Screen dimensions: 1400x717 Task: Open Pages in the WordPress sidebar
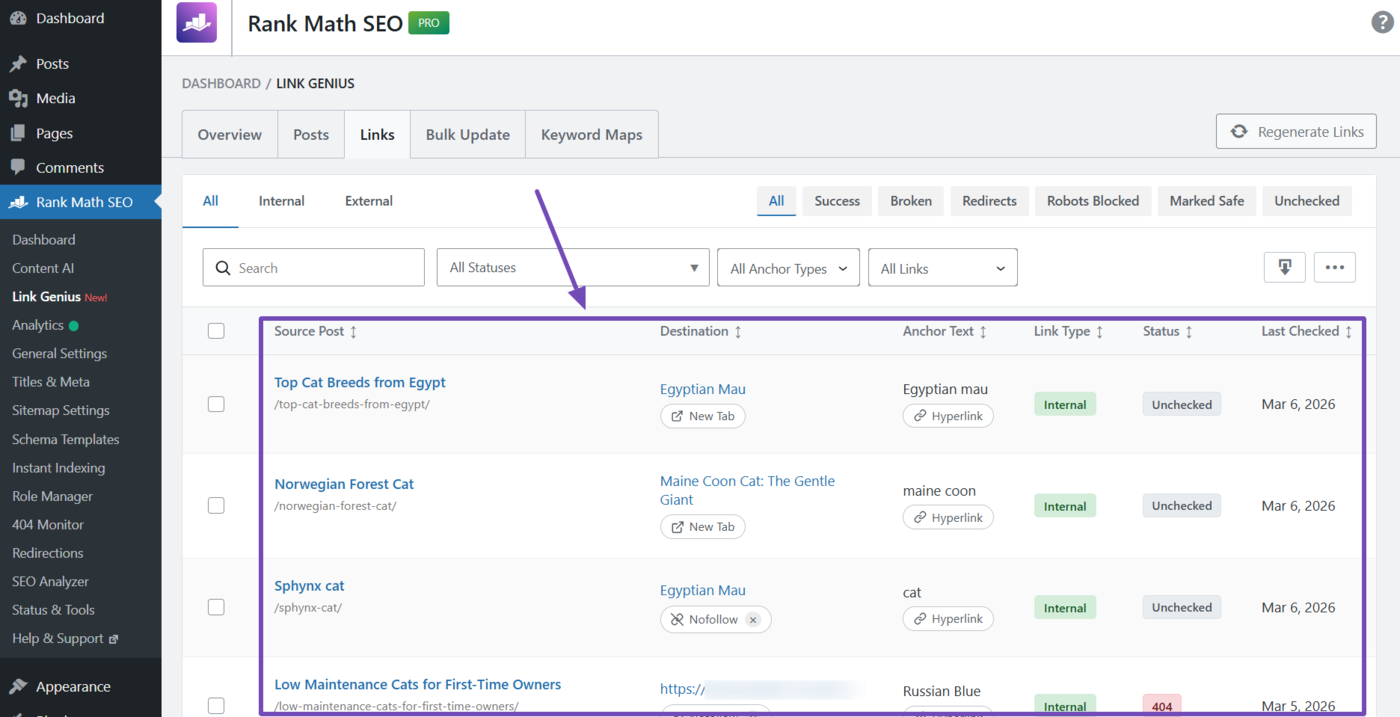(x=54, y=133)
